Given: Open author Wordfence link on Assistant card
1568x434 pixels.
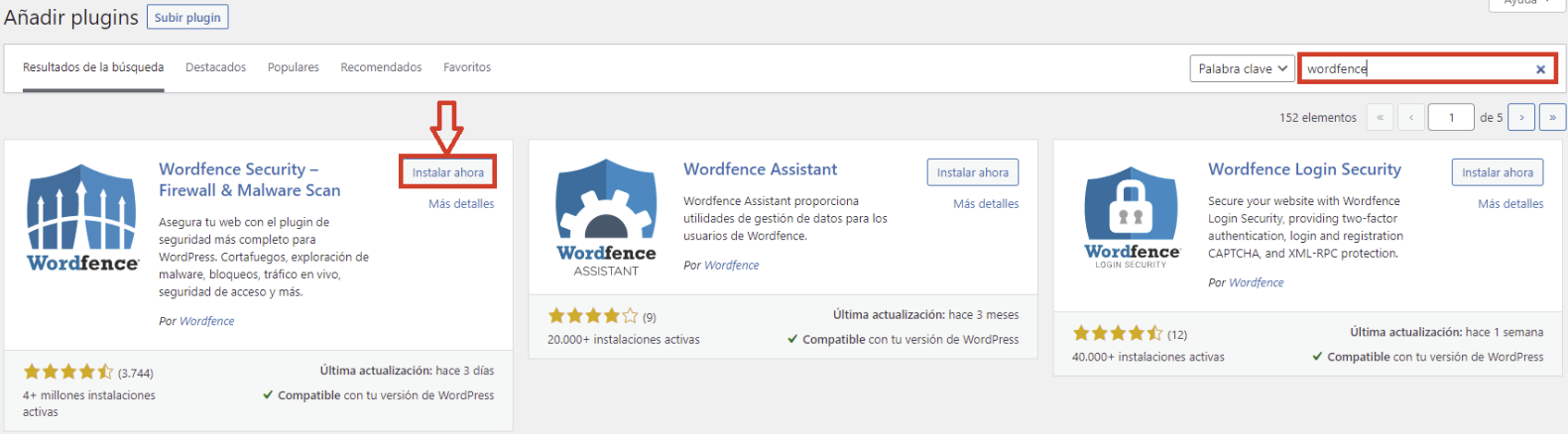Looking at the screenshot, I should [x=732, y=266].
